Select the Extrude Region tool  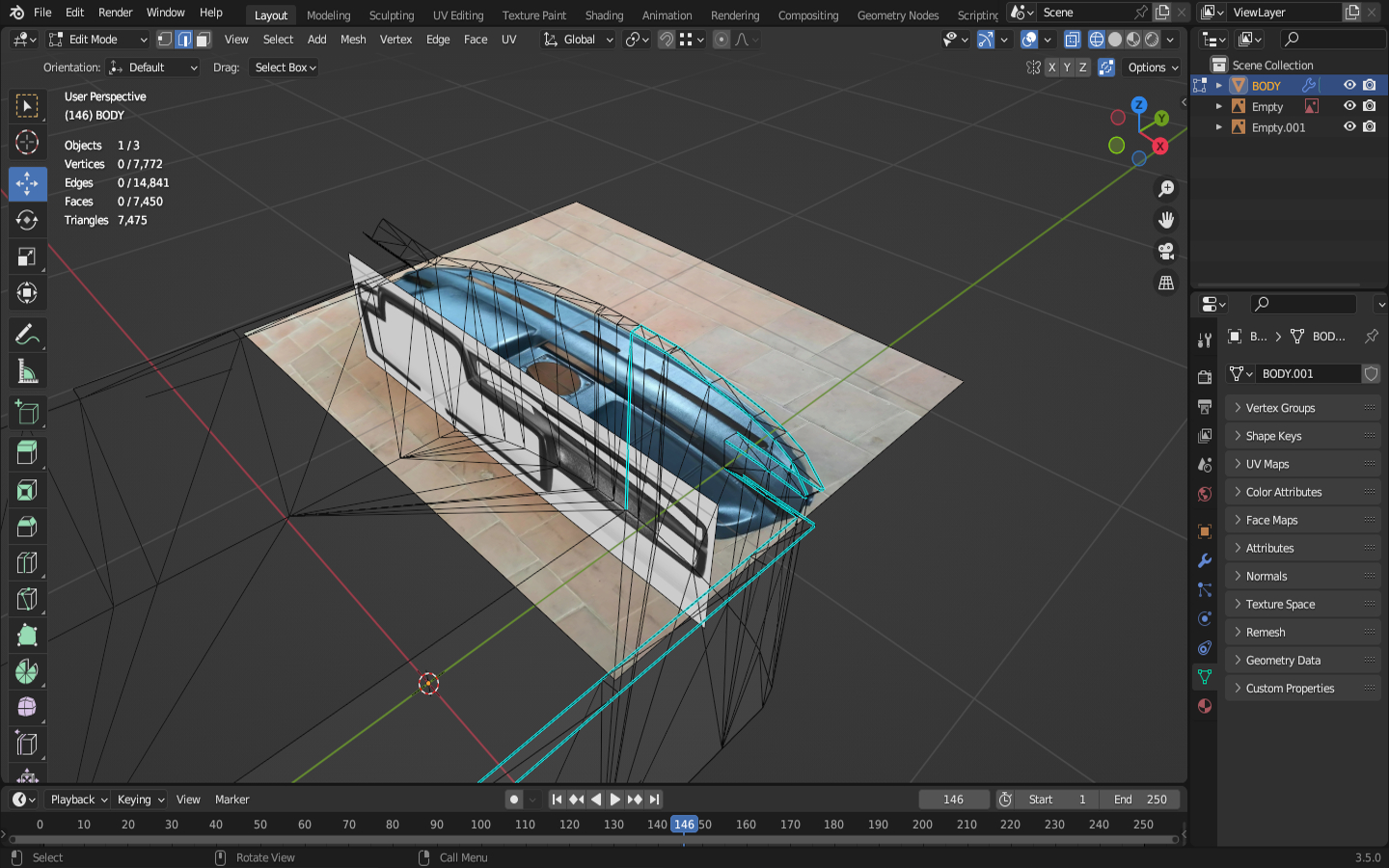[27, 453]
